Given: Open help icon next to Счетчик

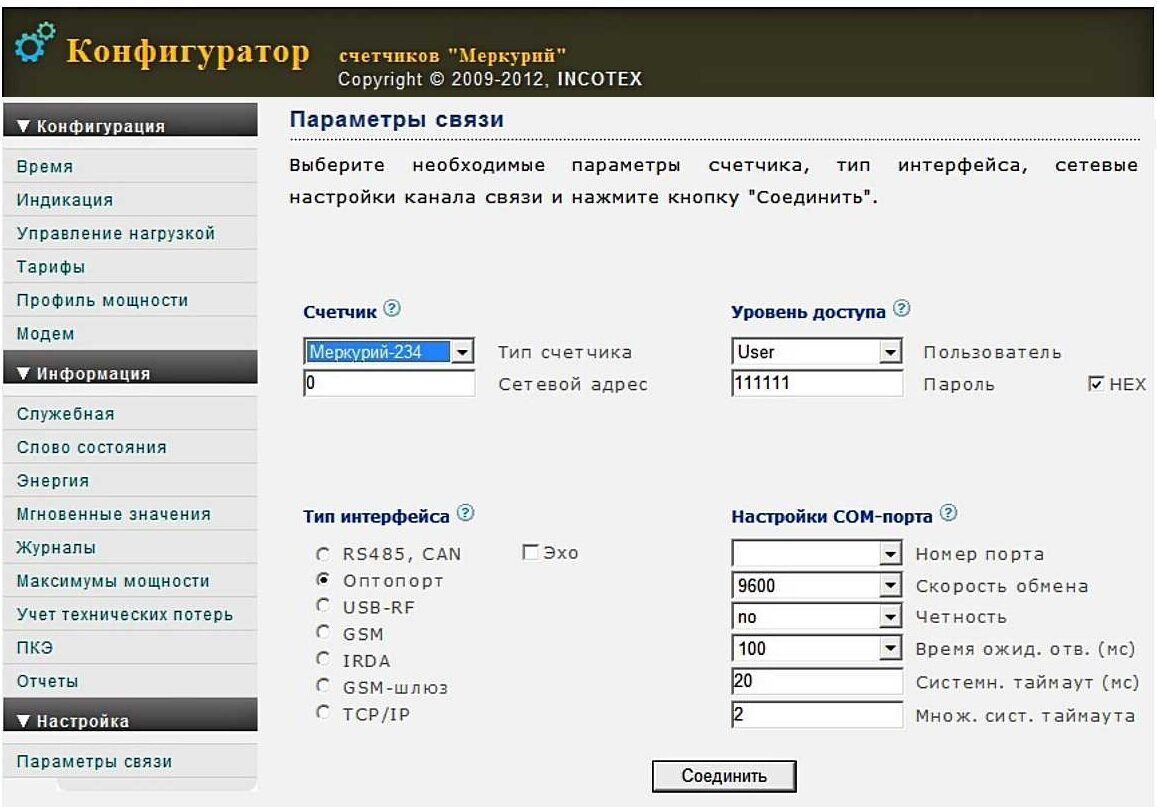Looking at the screenshot, I should pos(393,308).
